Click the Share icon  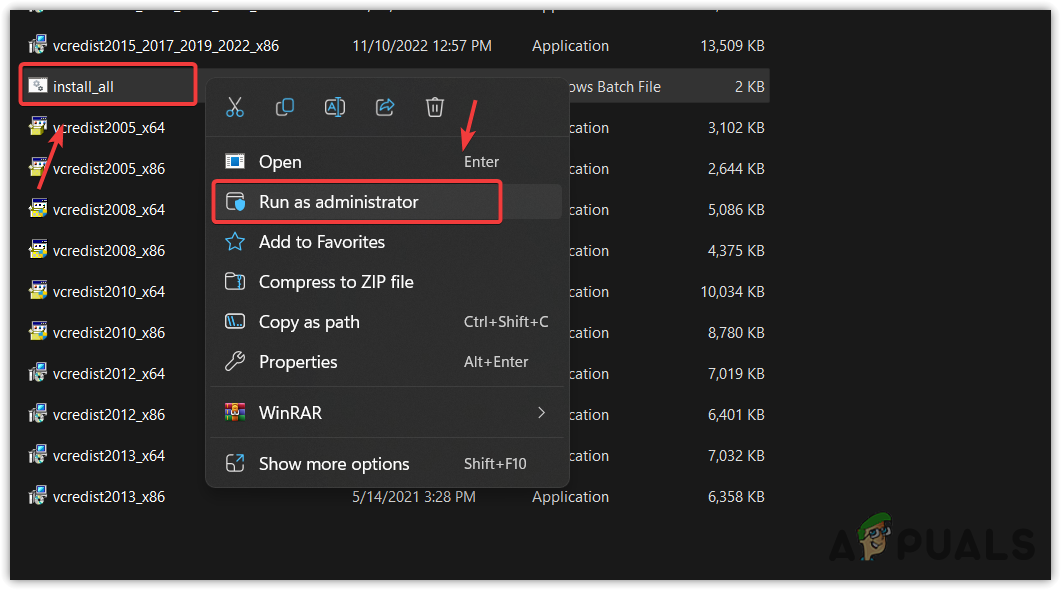tap(385, 107)
